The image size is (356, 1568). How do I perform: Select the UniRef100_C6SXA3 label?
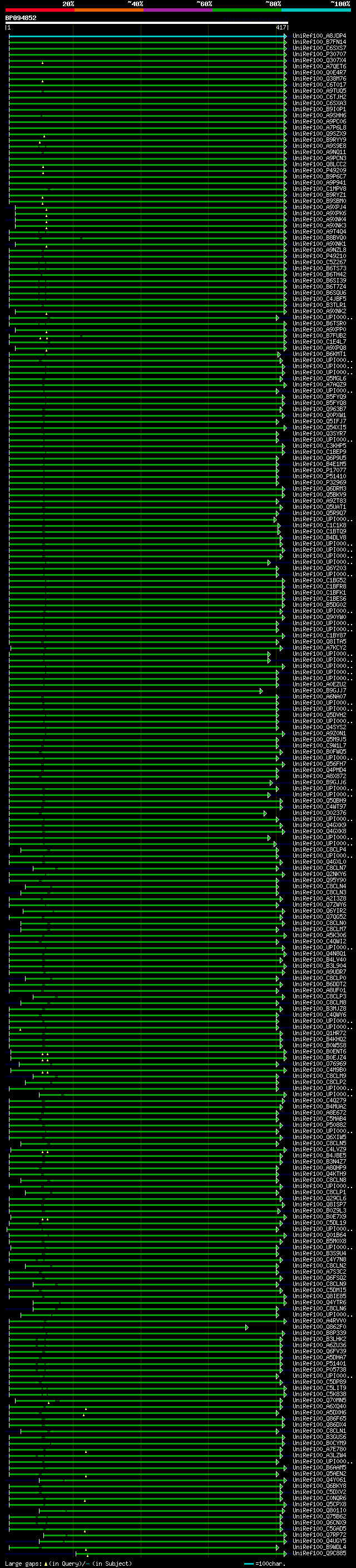click(x=319, y=103)
